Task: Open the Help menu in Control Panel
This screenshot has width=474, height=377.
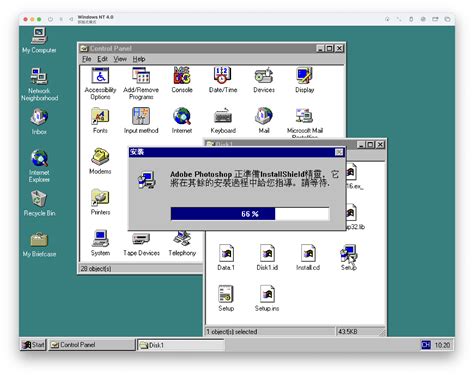Action: pos(139,59)
